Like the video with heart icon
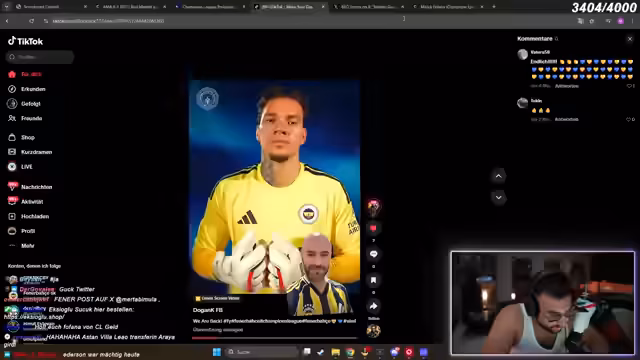This screenshot has height=360, width=640. click(373, 228)
